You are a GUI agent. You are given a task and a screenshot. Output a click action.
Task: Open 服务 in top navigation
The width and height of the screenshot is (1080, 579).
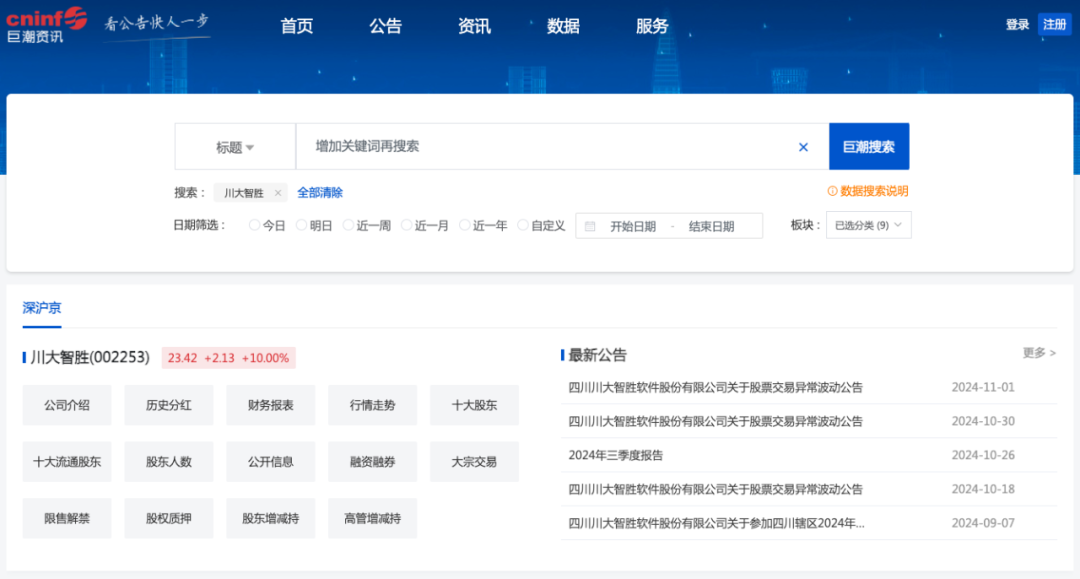(x=652, y=26)
